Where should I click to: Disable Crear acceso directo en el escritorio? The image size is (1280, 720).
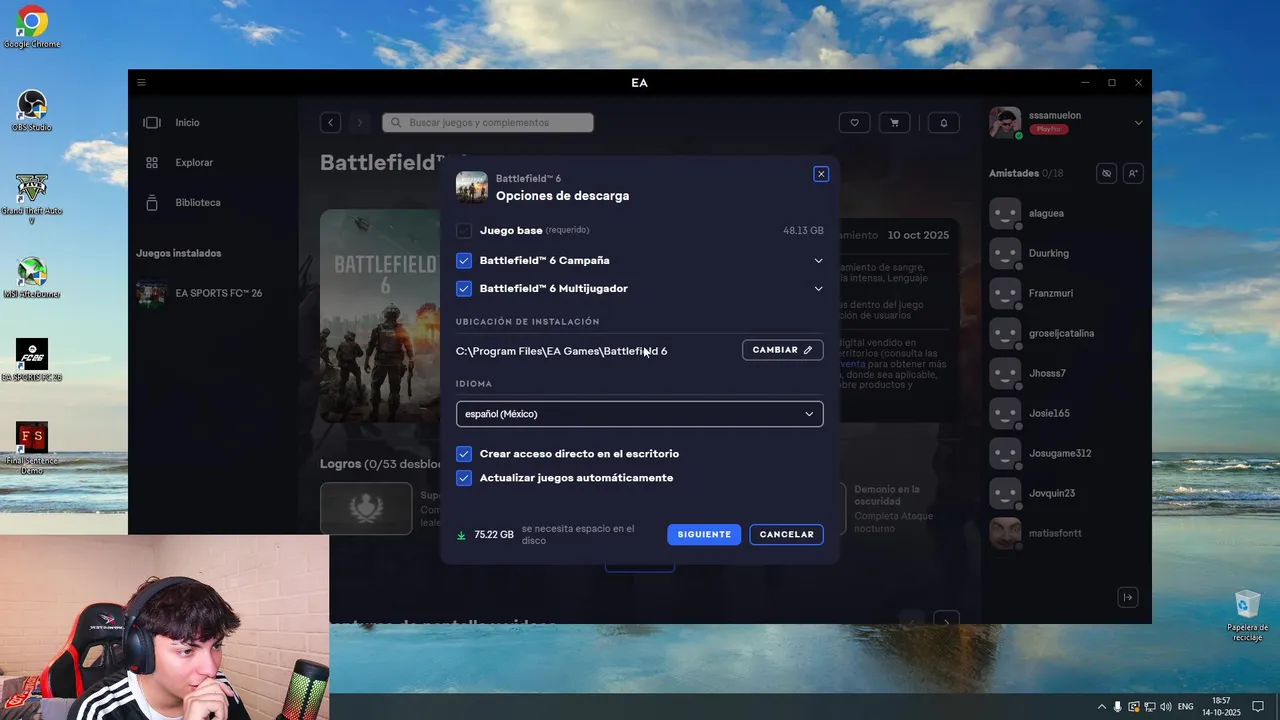(x=464, y=454)
